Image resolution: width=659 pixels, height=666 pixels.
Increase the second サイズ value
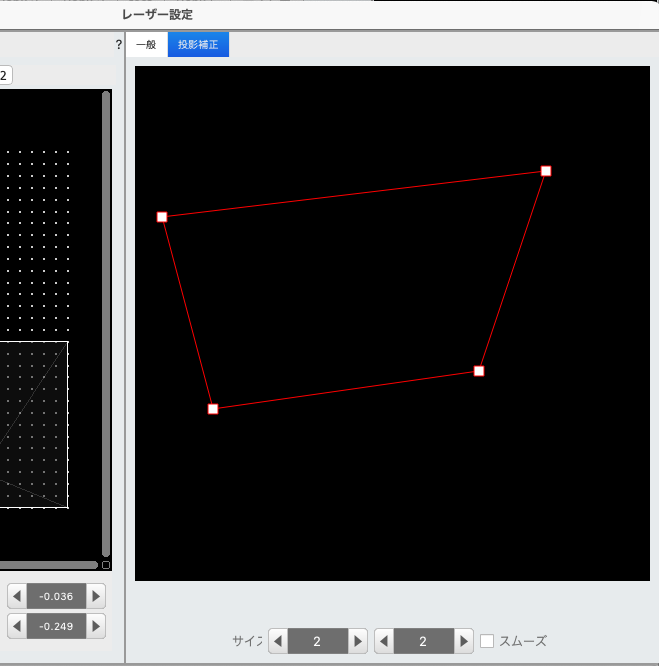coord(463,641)
